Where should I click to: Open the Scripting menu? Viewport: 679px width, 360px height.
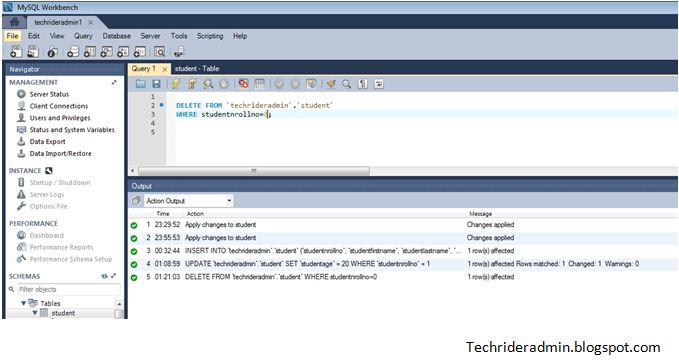[210, 36]
